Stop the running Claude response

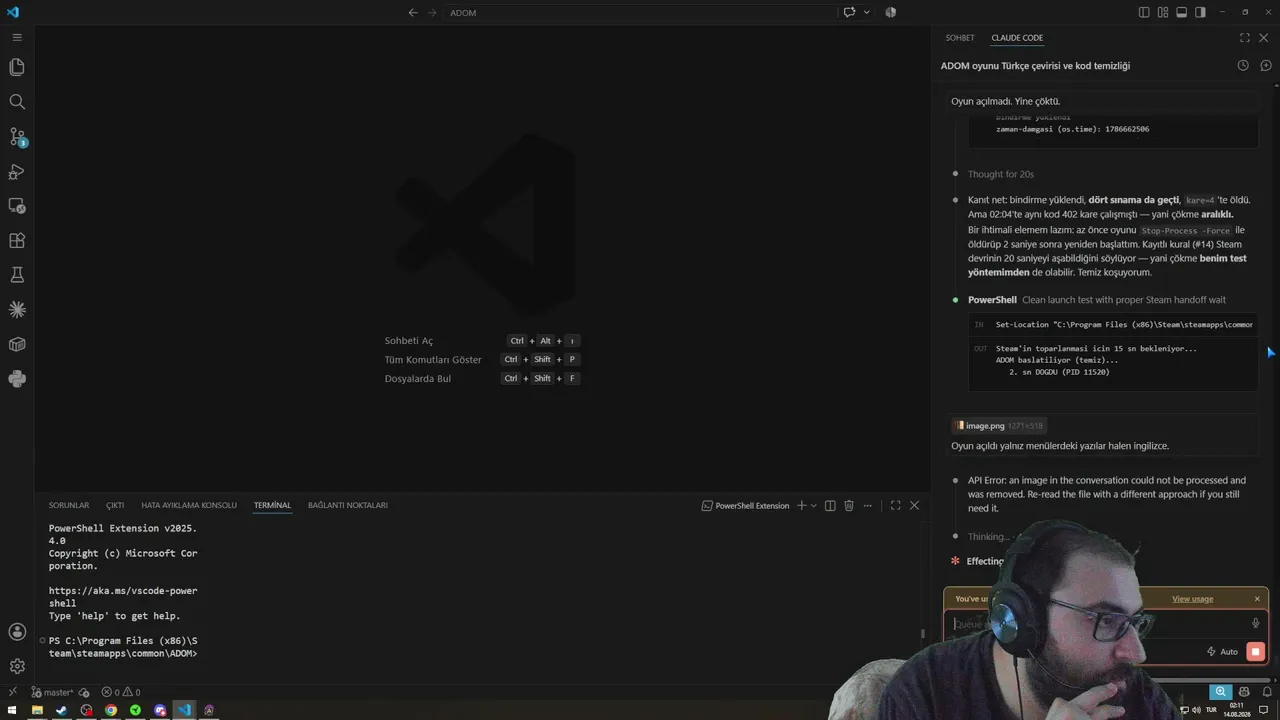[x=1255, y=652]
